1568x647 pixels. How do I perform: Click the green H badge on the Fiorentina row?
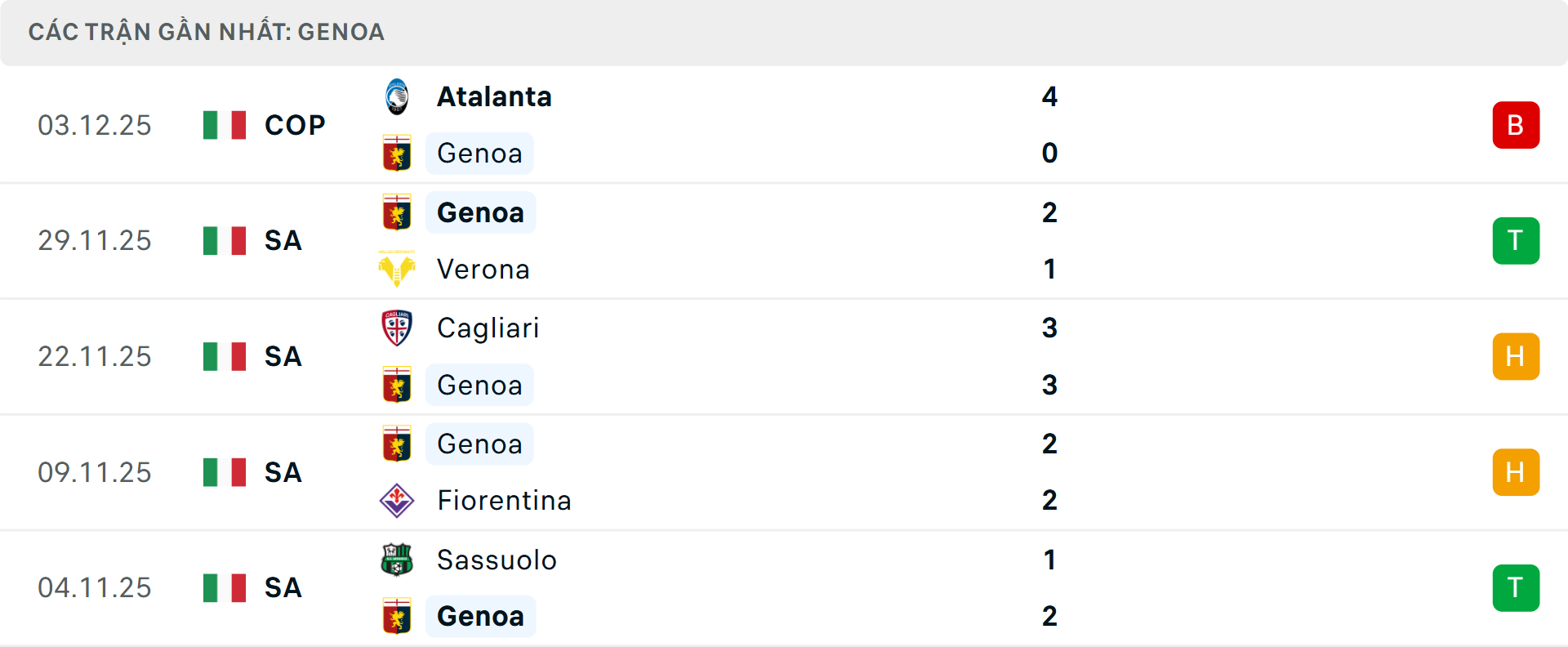[x=1516, y=472]
